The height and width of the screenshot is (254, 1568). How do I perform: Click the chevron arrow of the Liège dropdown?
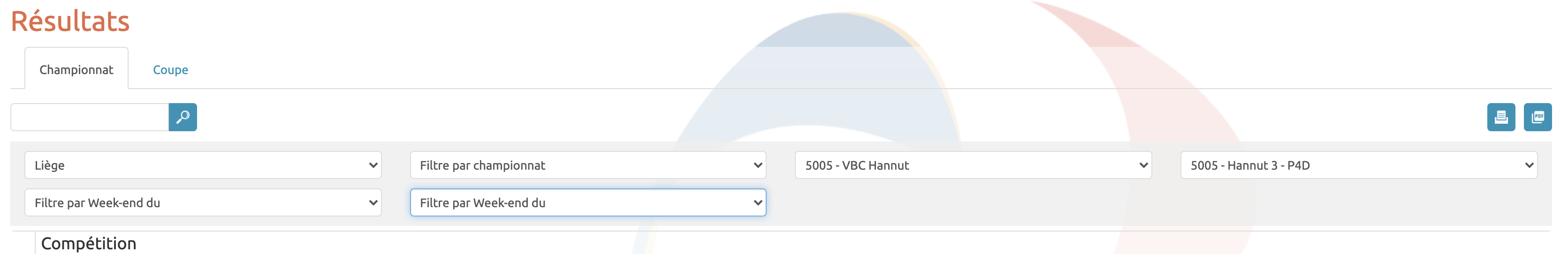(x=373, y=165)
